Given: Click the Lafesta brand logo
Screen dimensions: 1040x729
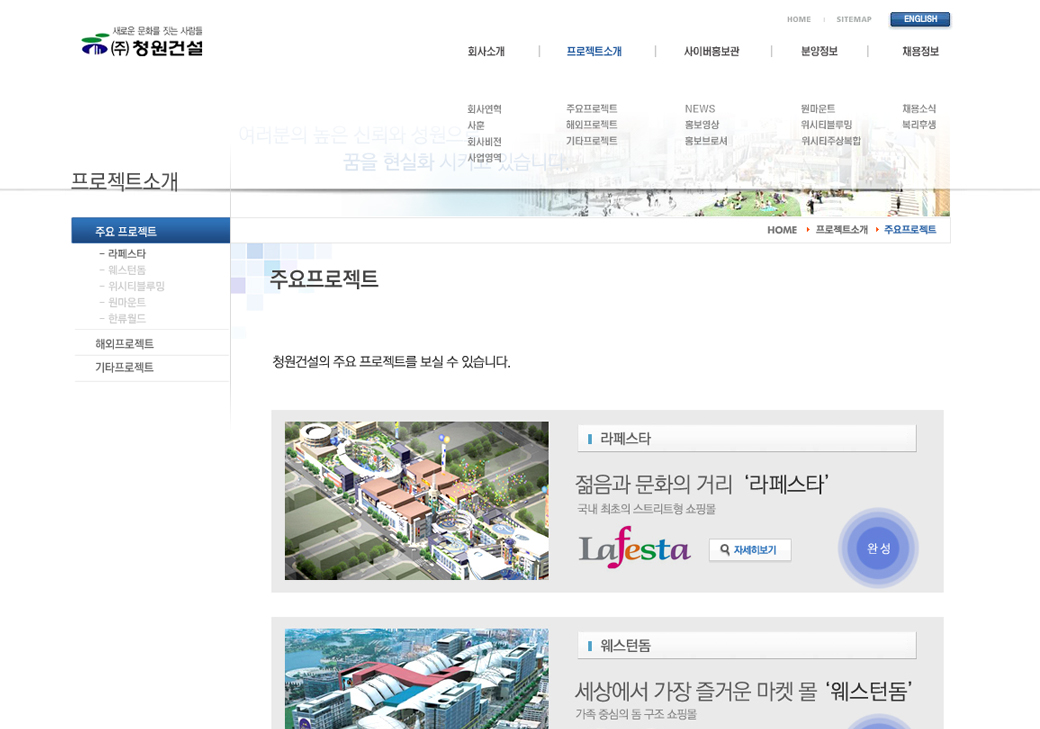Looking at the screenshot, I should [x=634, y=548].
